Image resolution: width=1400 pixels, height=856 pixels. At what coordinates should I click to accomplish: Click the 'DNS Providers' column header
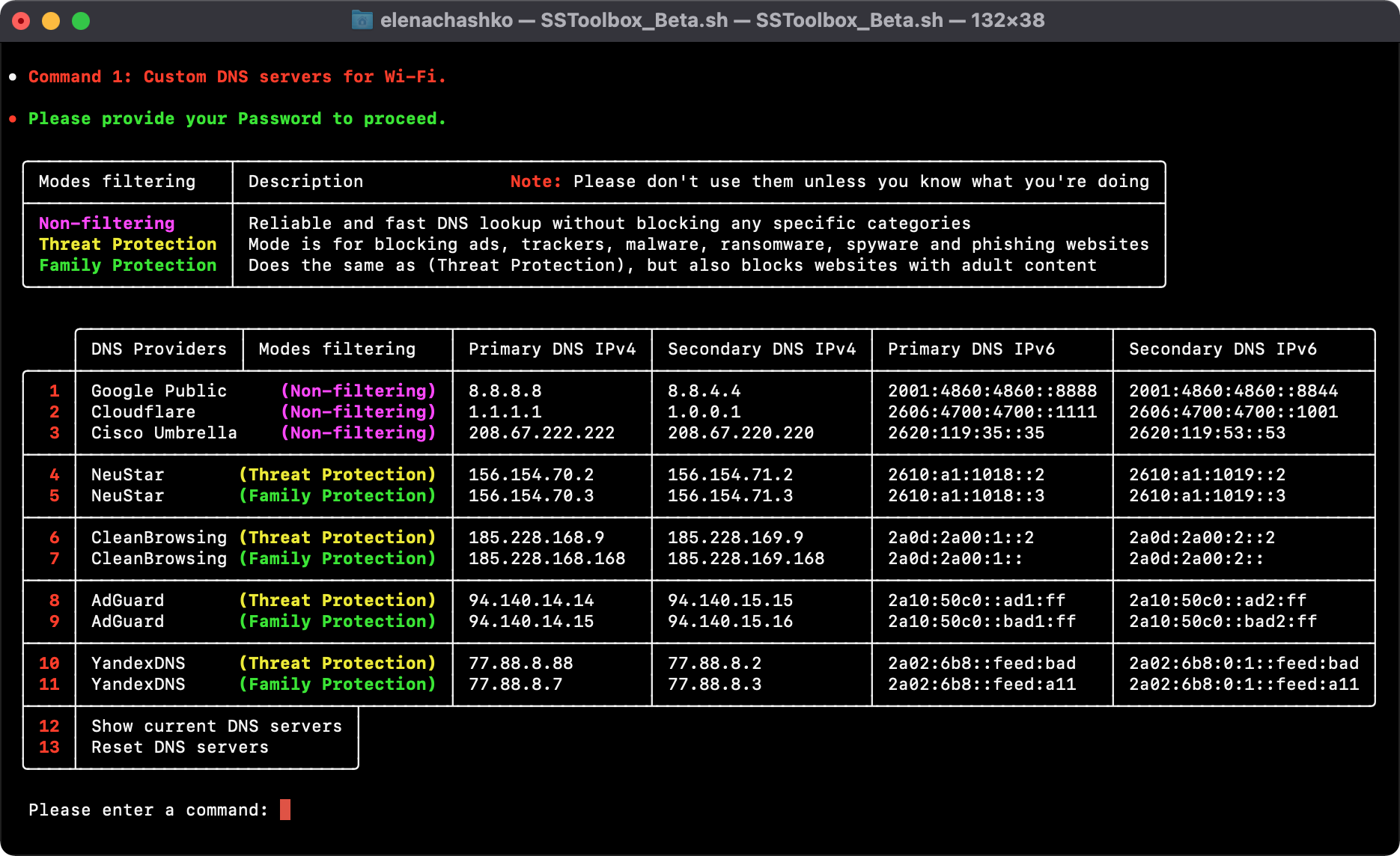click(159, 349)
